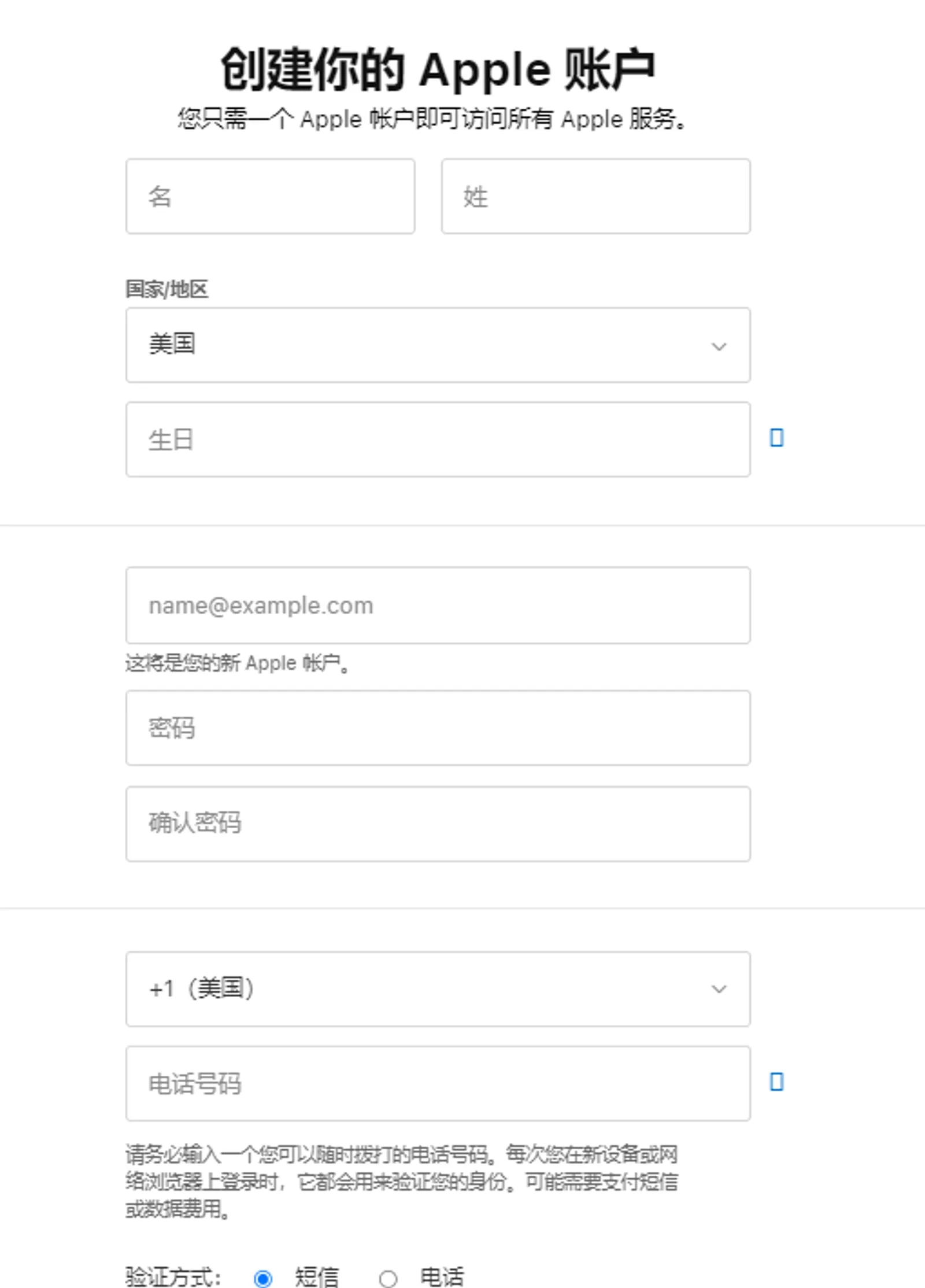Image resolution: width=925 pixels, height=1288 pixels.
Task: Focus the 名 first name field
Action: pyautogui.click(x=270, y=197)
